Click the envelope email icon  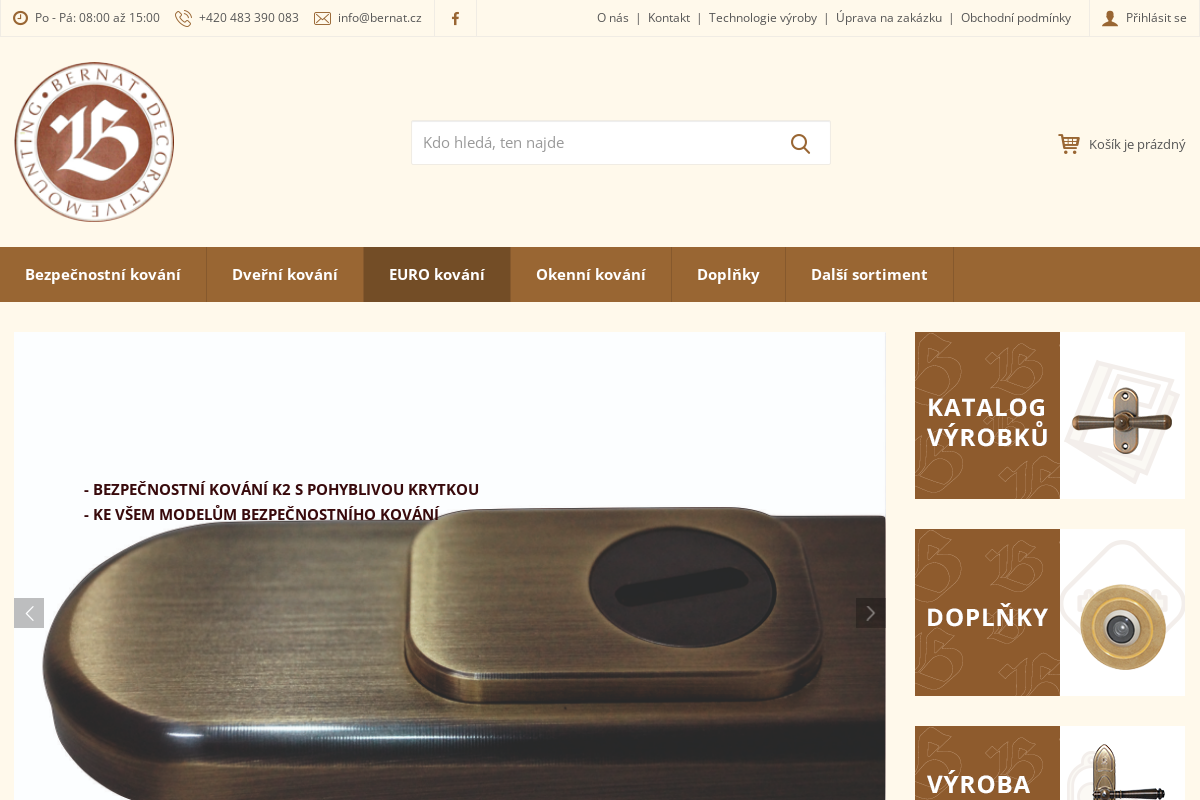point(322,18)
